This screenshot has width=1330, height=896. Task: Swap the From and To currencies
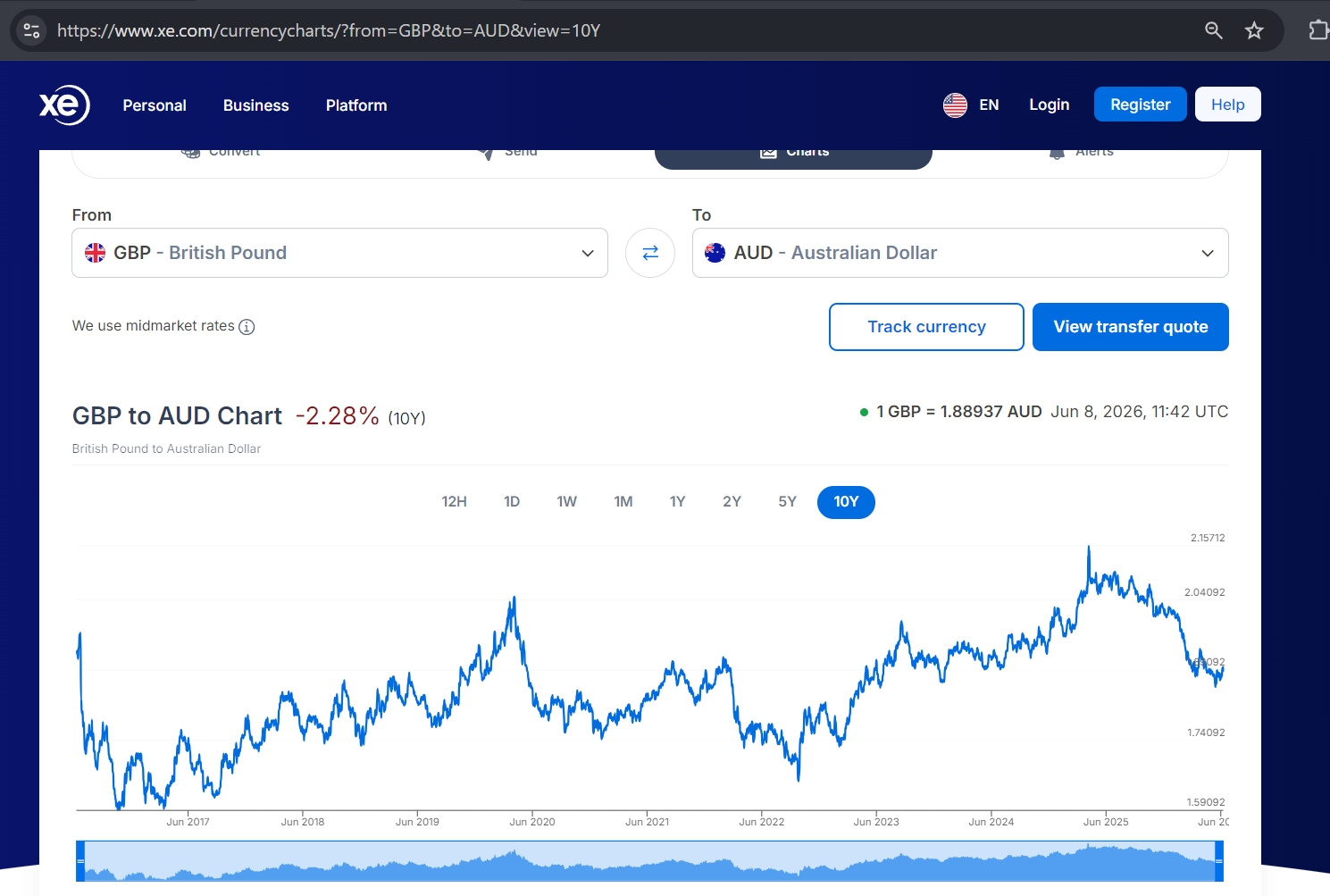[650, 253]
